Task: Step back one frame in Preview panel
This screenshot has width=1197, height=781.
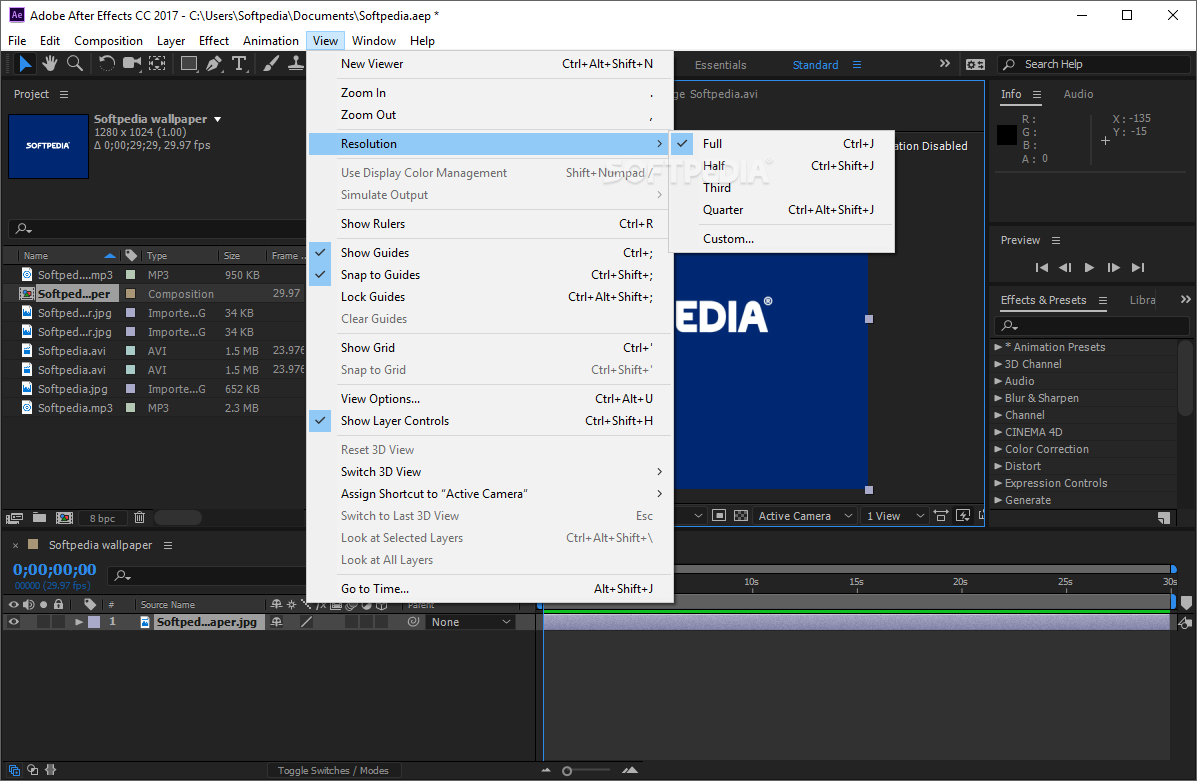Action: pyautogui.click(x=1065, y=267)
